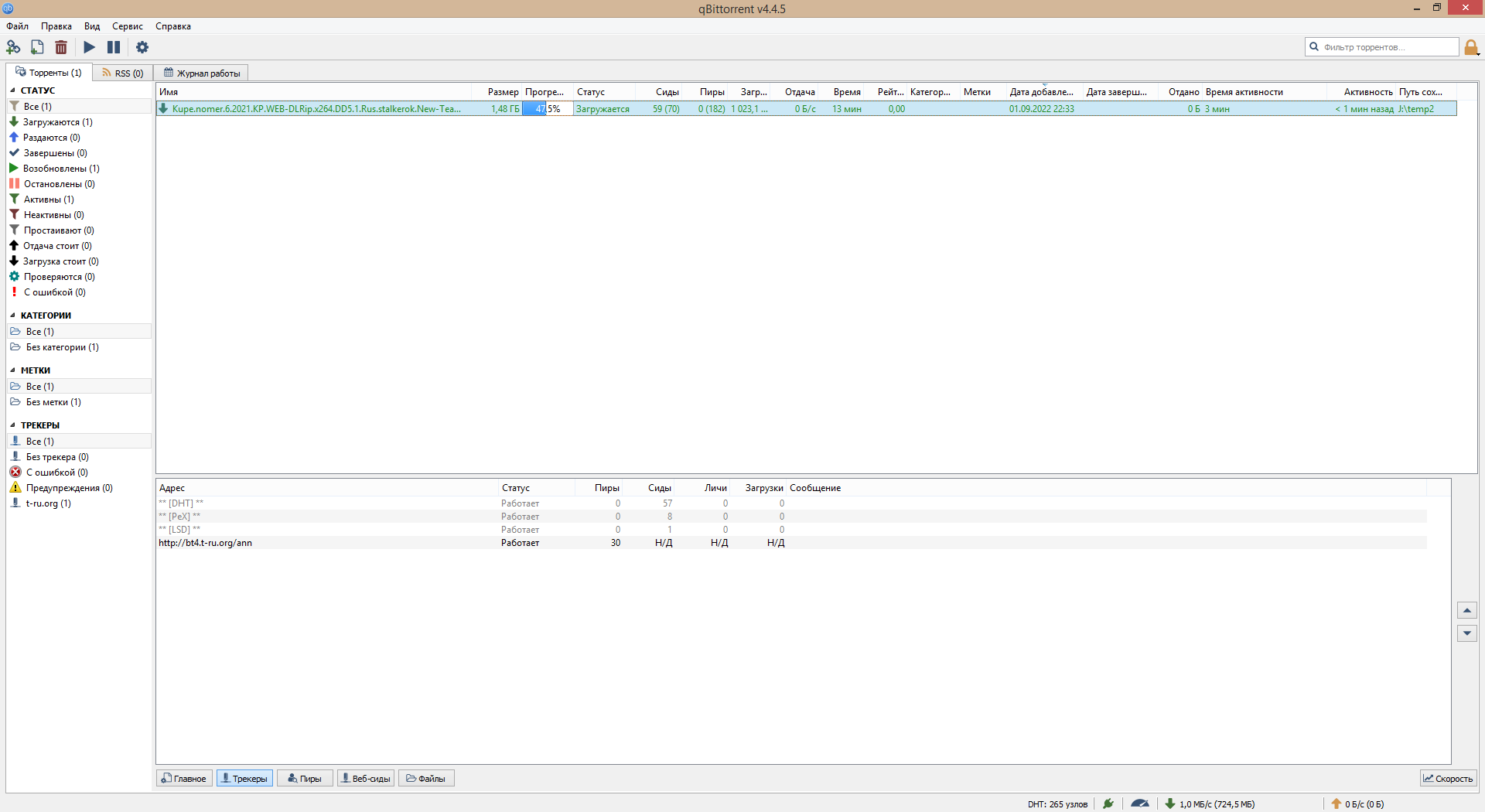The height and width of the screenshot is (812, 1485).
Task: Open settings via the gear icon
Action: (142, 47)
